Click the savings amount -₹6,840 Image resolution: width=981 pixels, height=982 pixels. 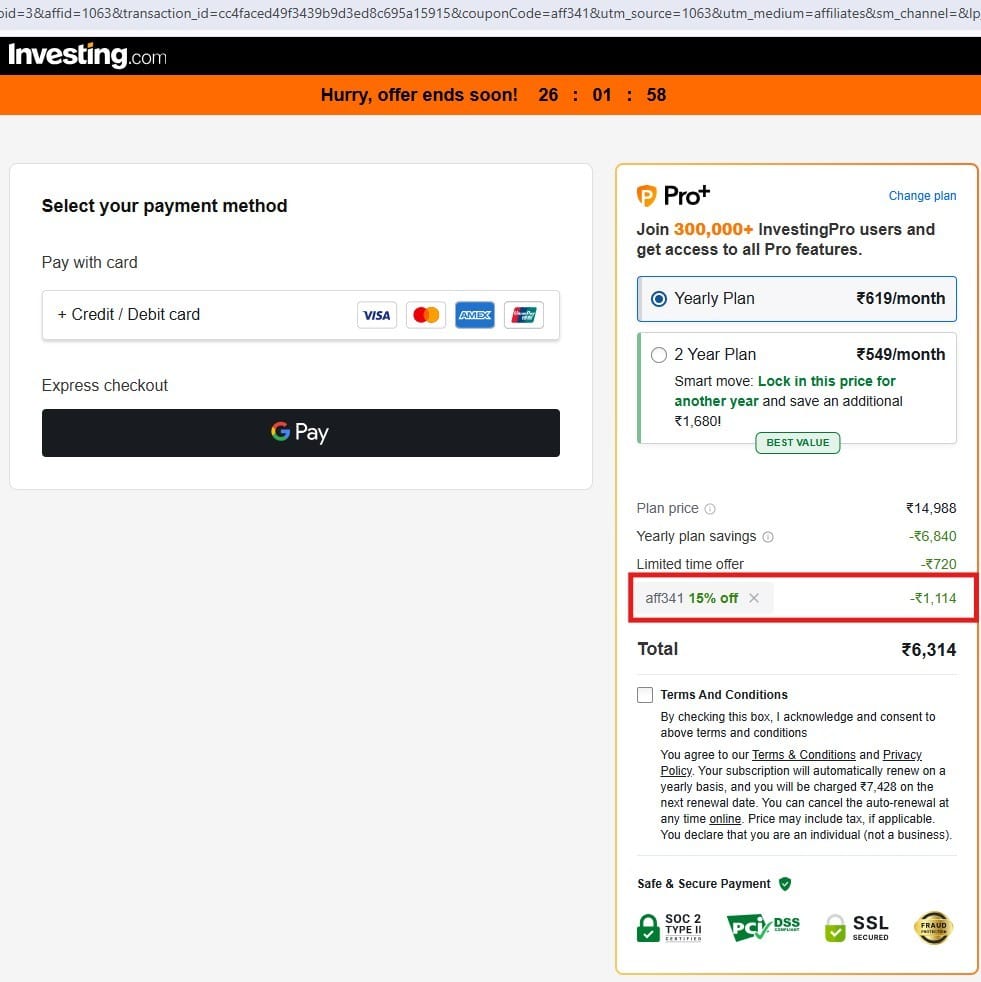(933, 536)
